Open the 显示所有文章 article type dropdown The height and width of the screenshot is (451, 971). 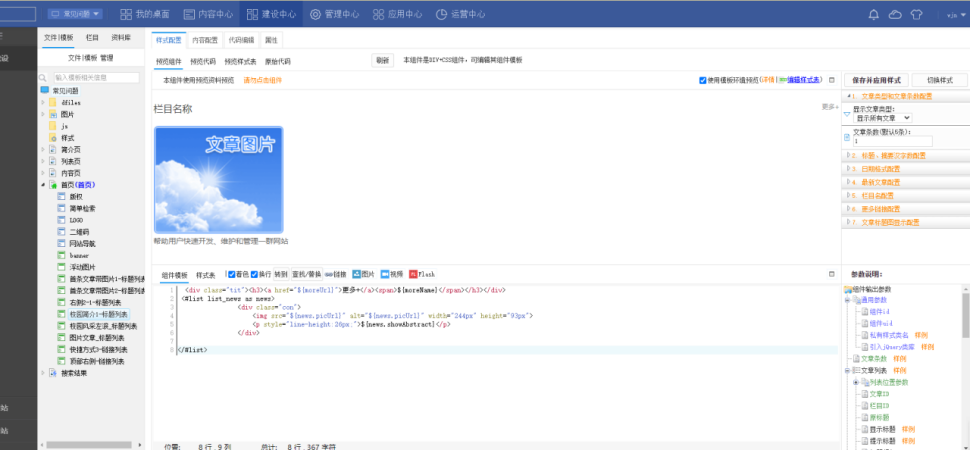pos(882,118)
